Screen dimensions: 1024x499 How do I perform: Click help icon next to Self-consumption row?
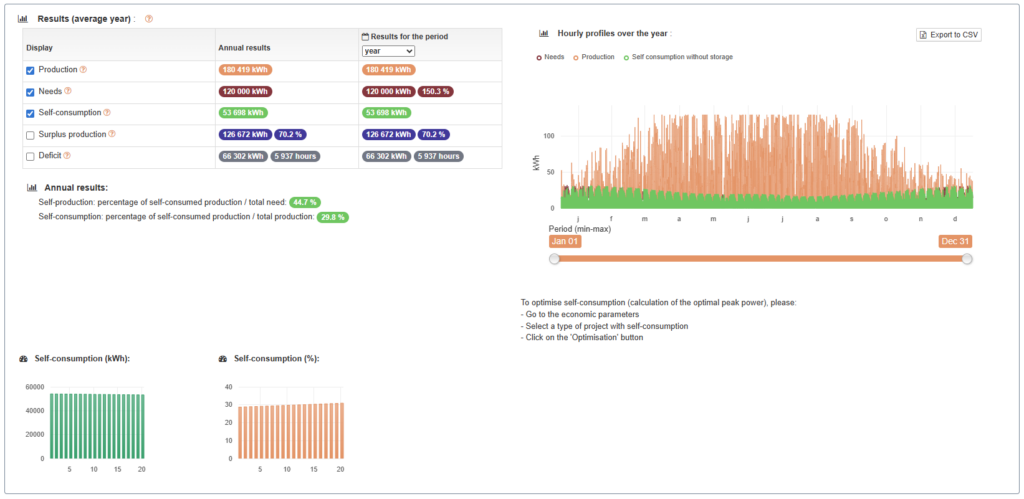107,113
